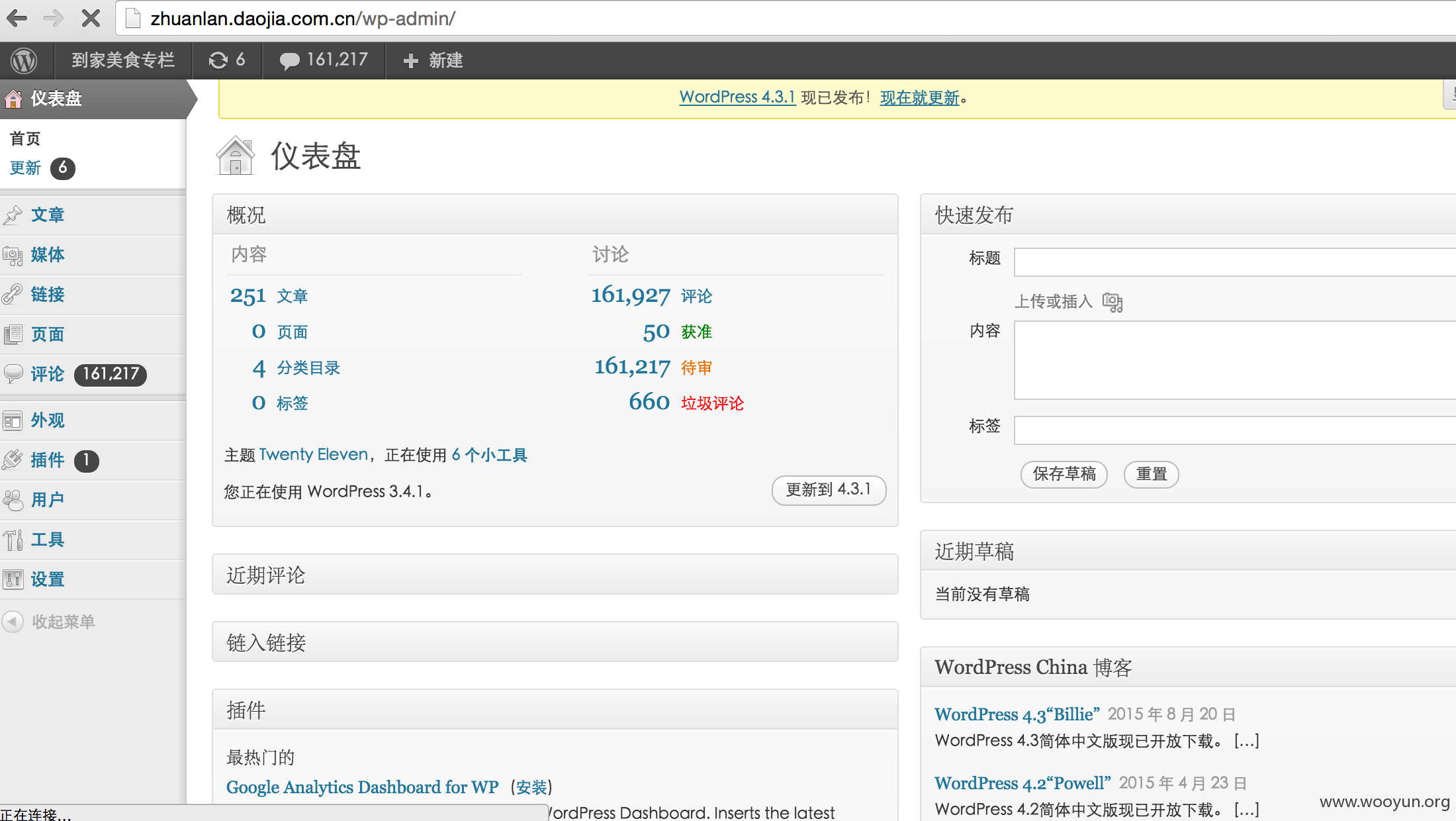The image size is (1456, 821).
Task: Click the tools icon next to 工具
Action: 13,540
